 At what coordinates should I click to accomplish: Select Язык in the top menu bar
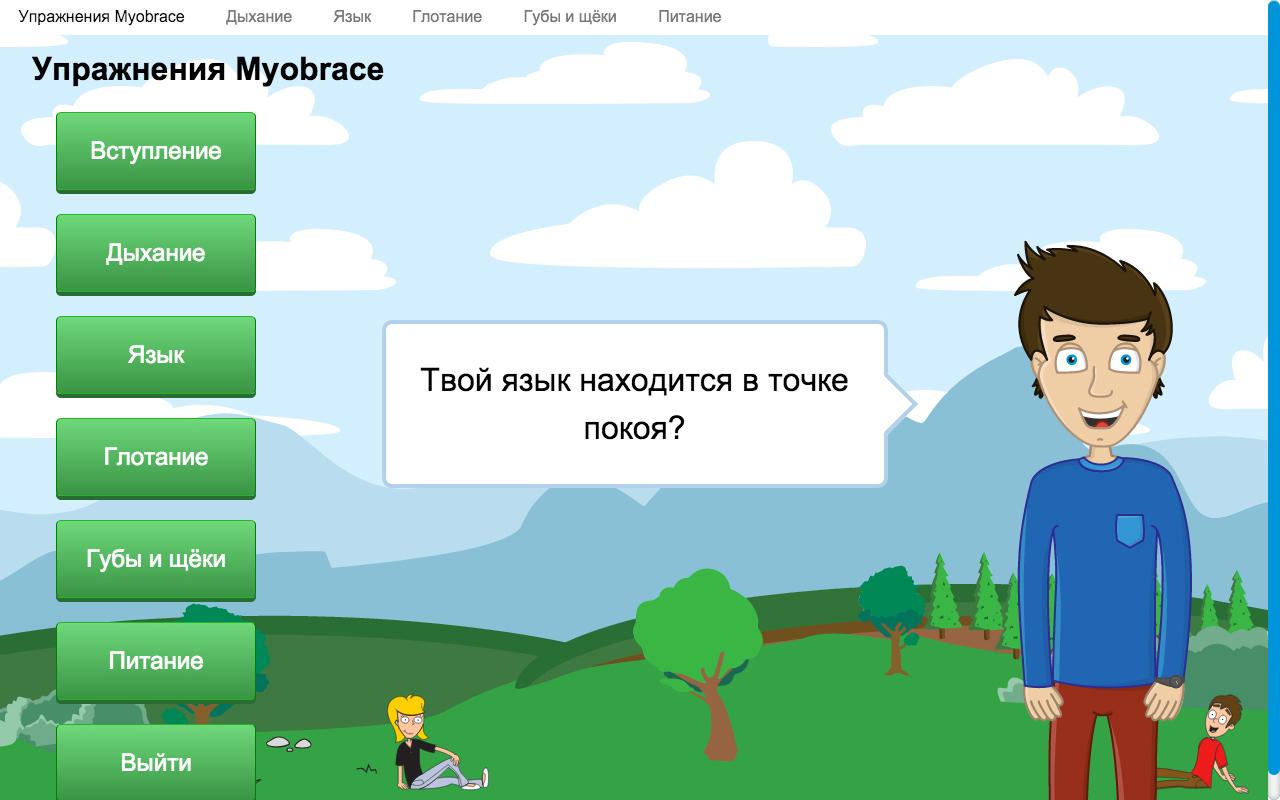[352, 16]
